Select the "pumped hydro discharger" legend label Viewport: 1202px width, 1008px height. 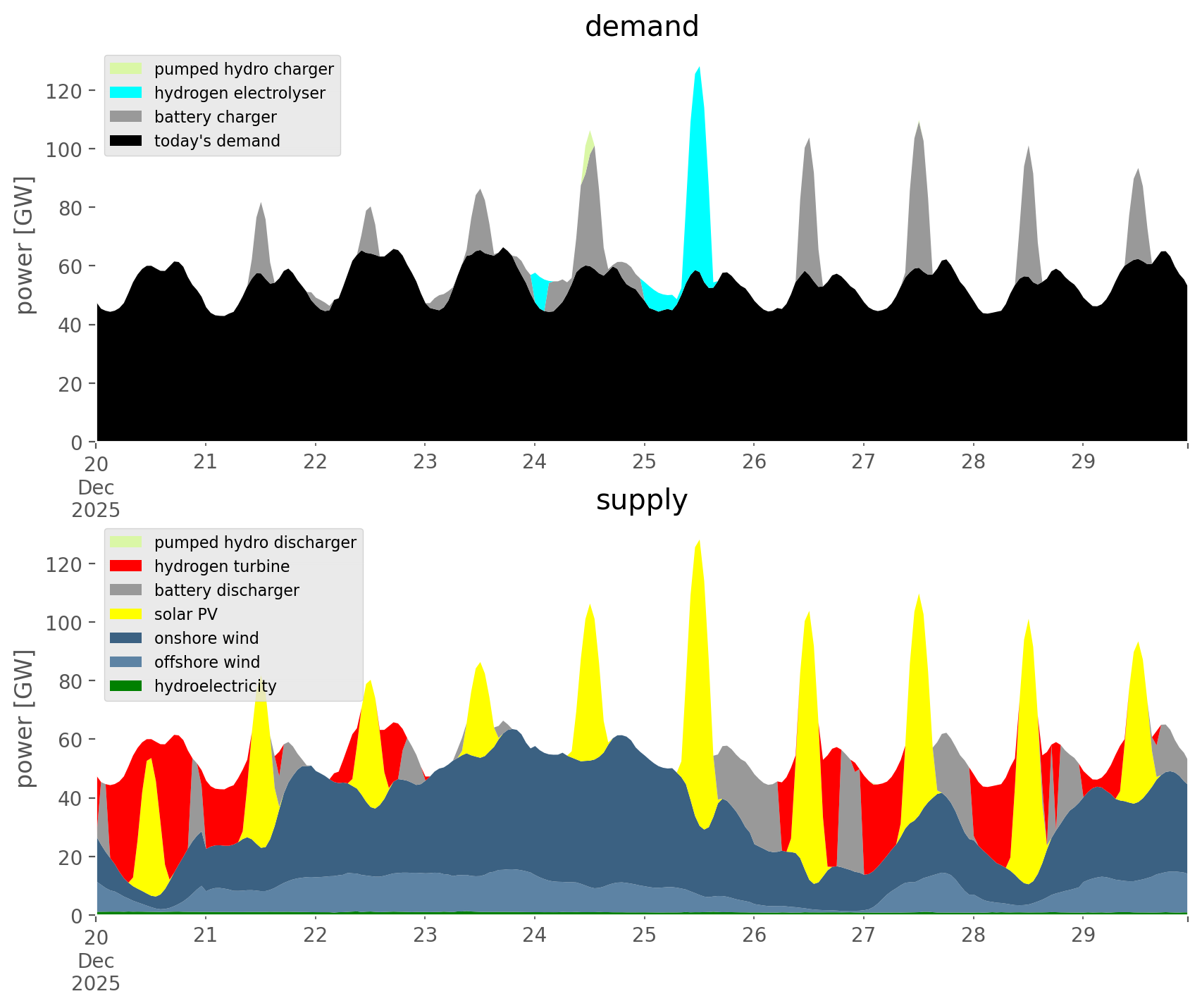coord(255,542)
